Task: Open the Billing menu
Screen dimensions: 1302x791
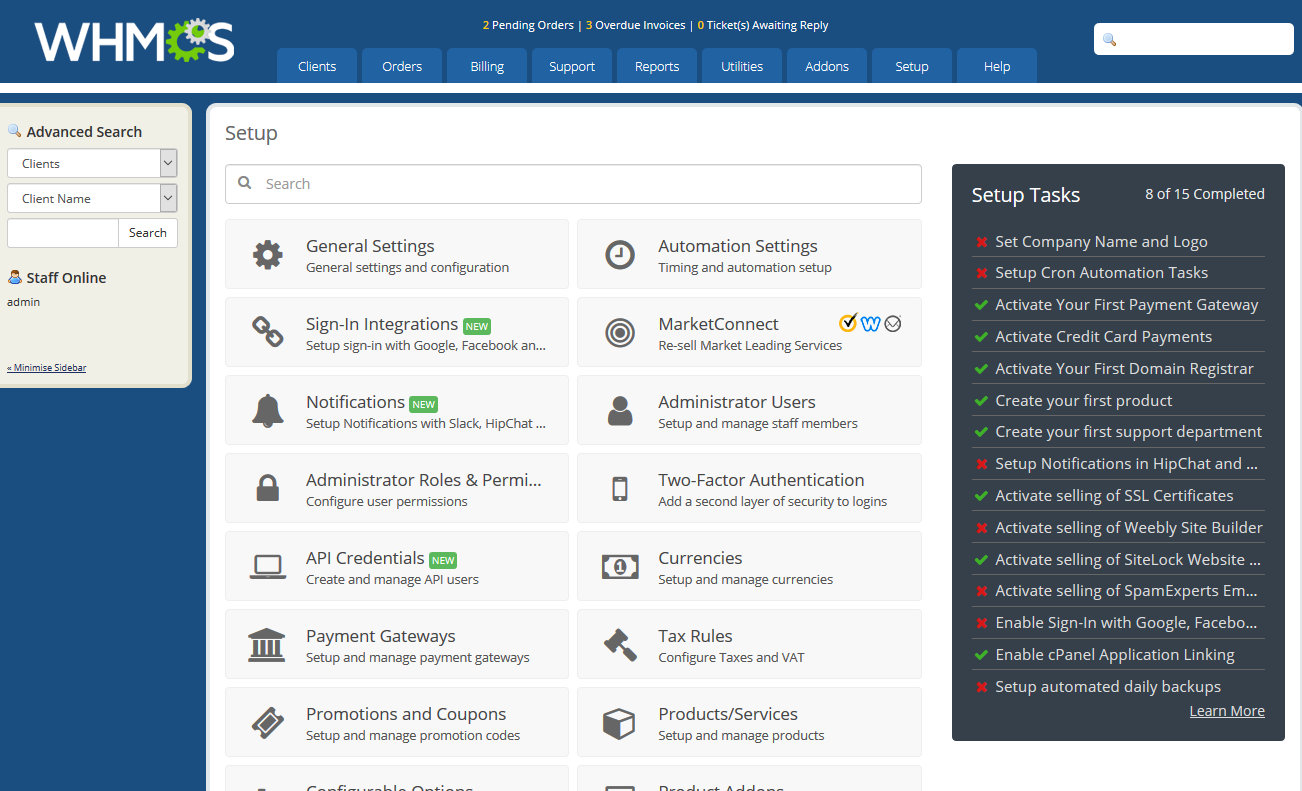Action: coord(487,66)
